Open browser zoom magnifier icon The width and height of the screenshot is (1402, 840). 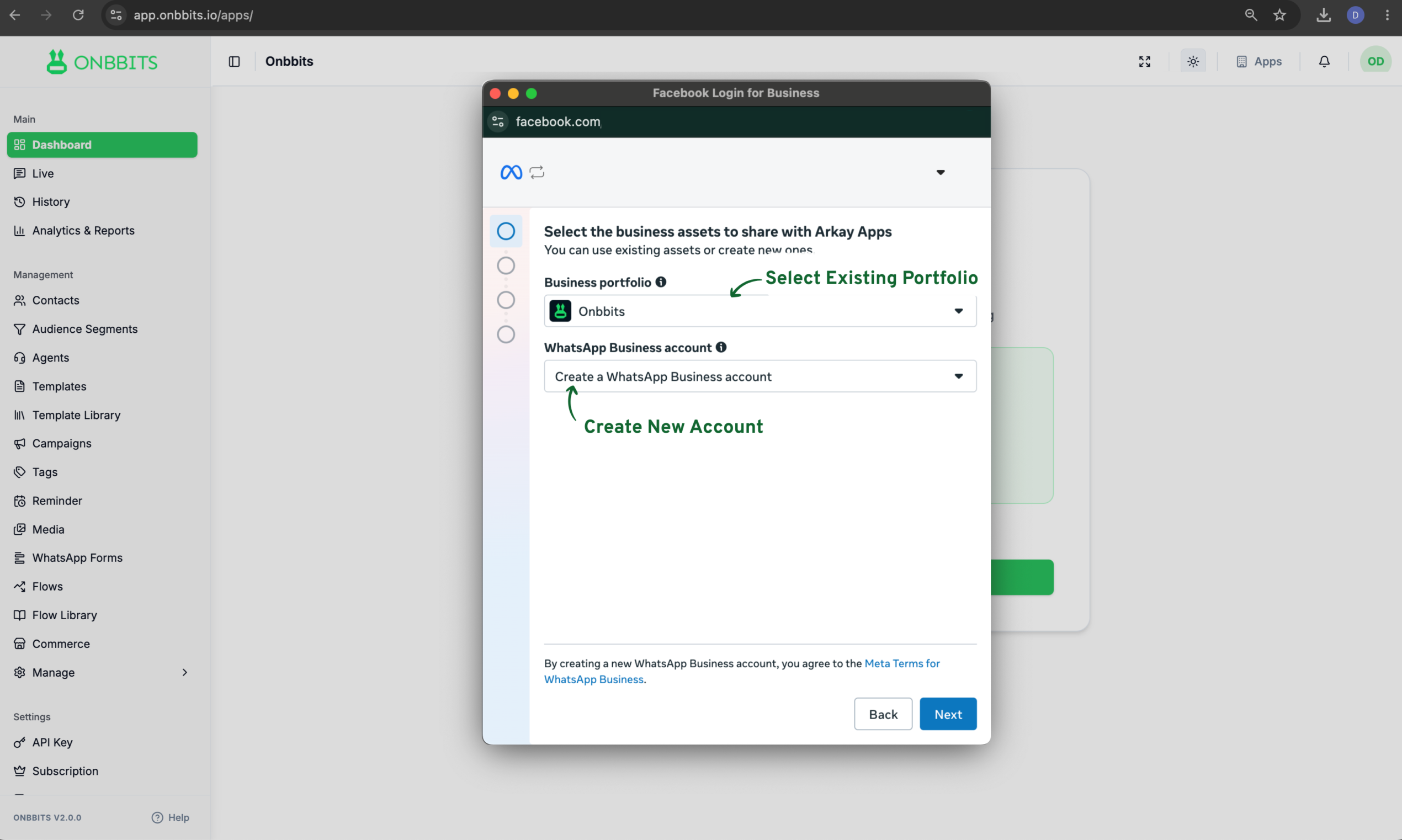(1251, 15)
